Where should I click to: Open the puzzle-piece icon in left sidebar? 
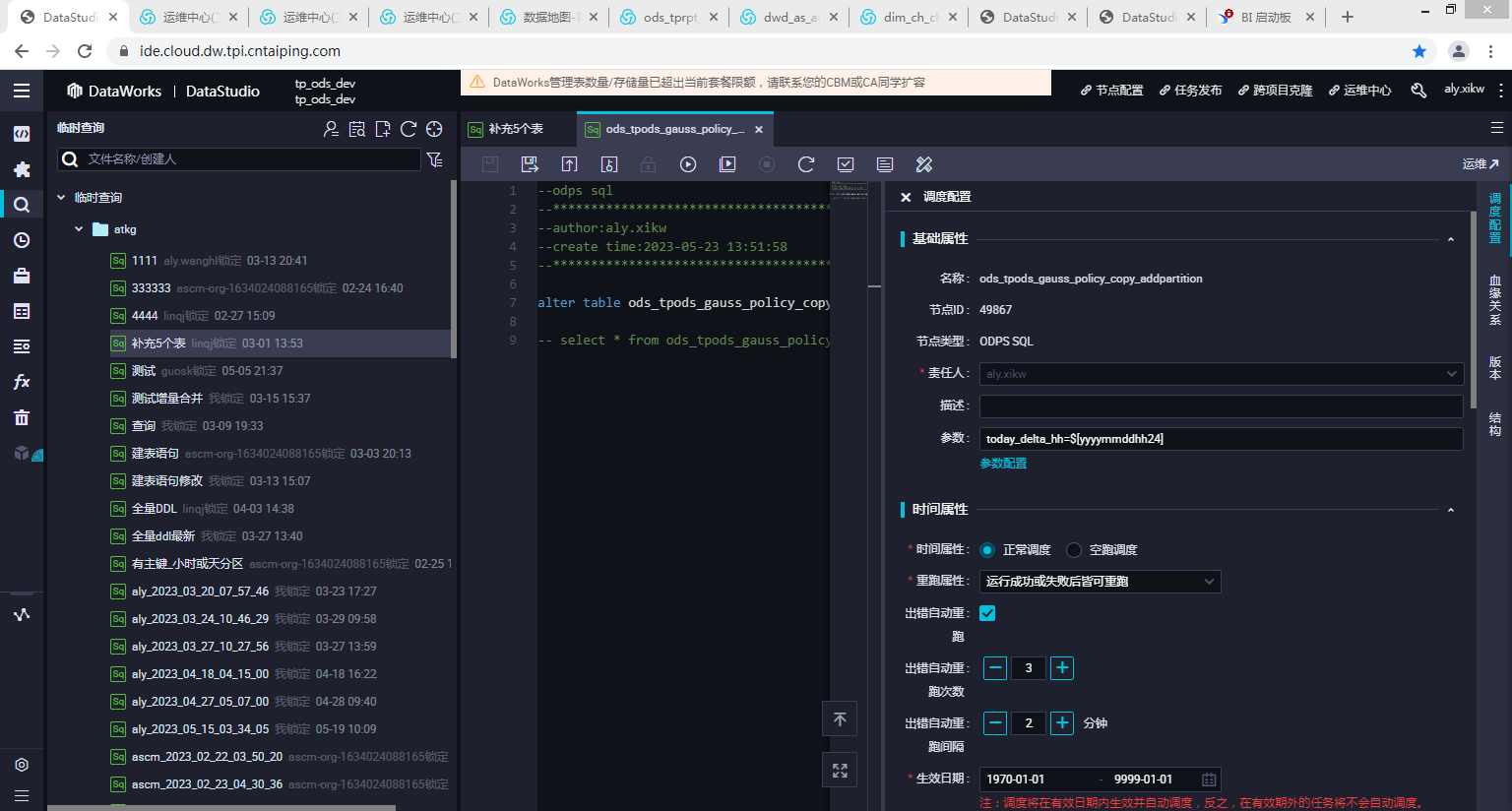[22, 169]
